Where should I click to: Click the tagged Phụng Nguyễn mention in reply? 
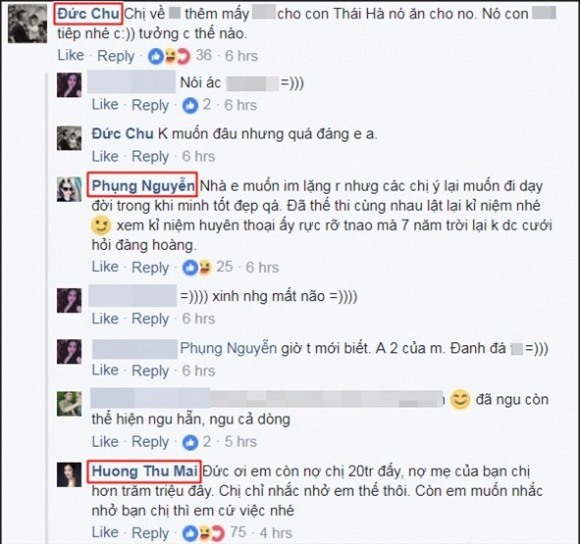[228, 349]
